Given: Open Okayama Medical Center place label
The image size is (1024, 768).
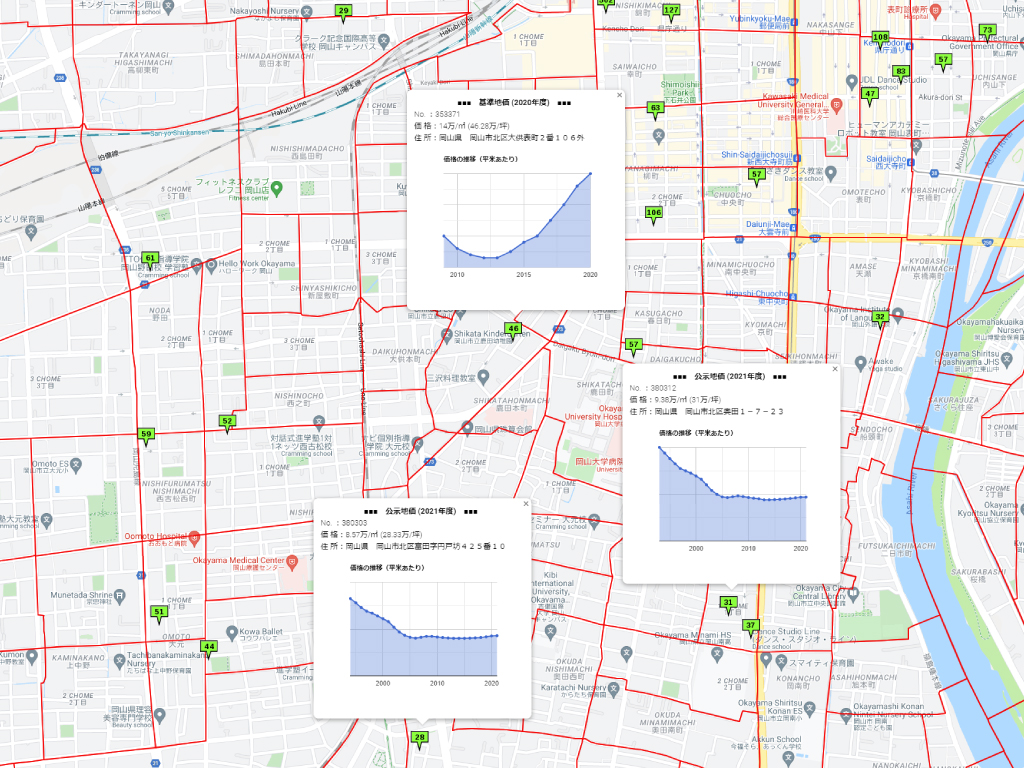Looking at the screenshot, I should (x=238, y=560).
